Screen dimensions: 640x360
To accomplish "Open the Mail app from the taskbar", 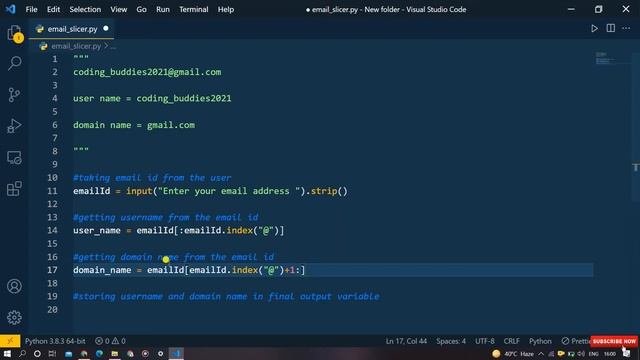I will point(68,353).
